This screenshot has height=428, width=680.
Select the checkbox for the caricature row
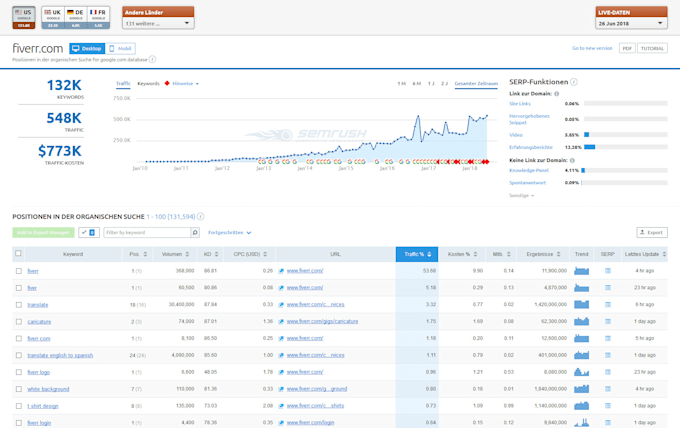[x=18, y=321]
